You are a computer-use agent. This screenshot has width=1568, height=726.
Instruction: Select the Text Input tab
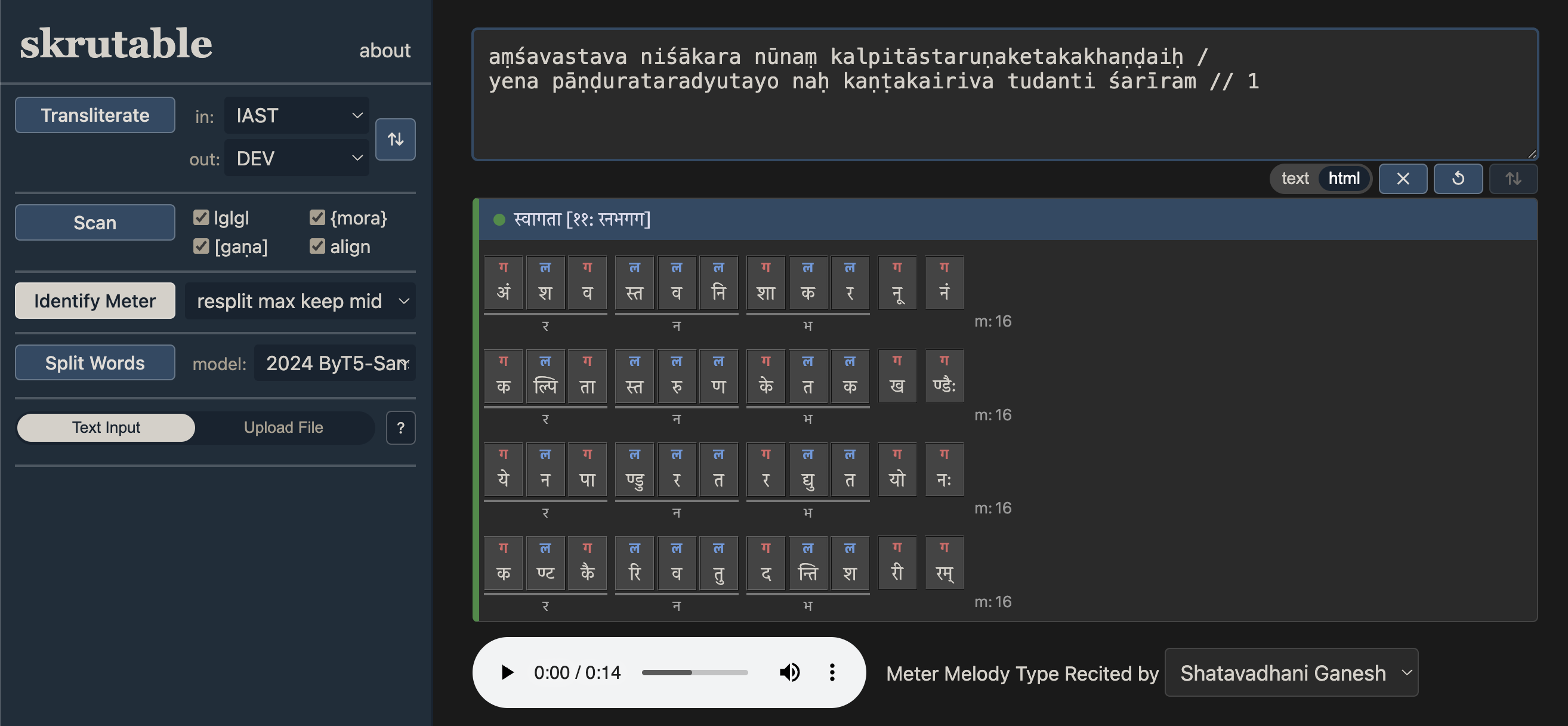(x=106, y=427)
